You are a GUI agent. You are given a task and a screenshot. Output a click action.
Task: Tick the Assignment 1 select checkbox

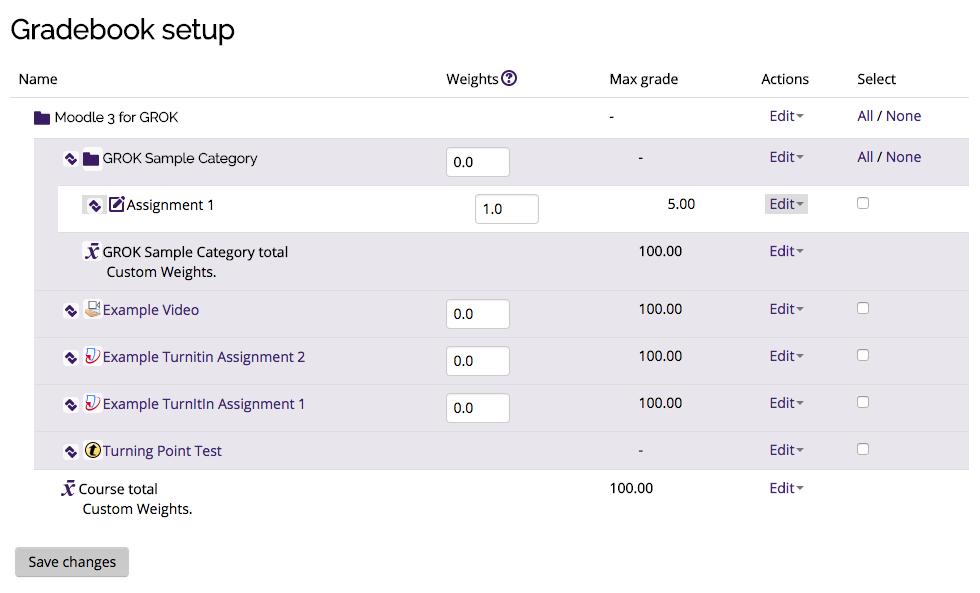point(863,203)
